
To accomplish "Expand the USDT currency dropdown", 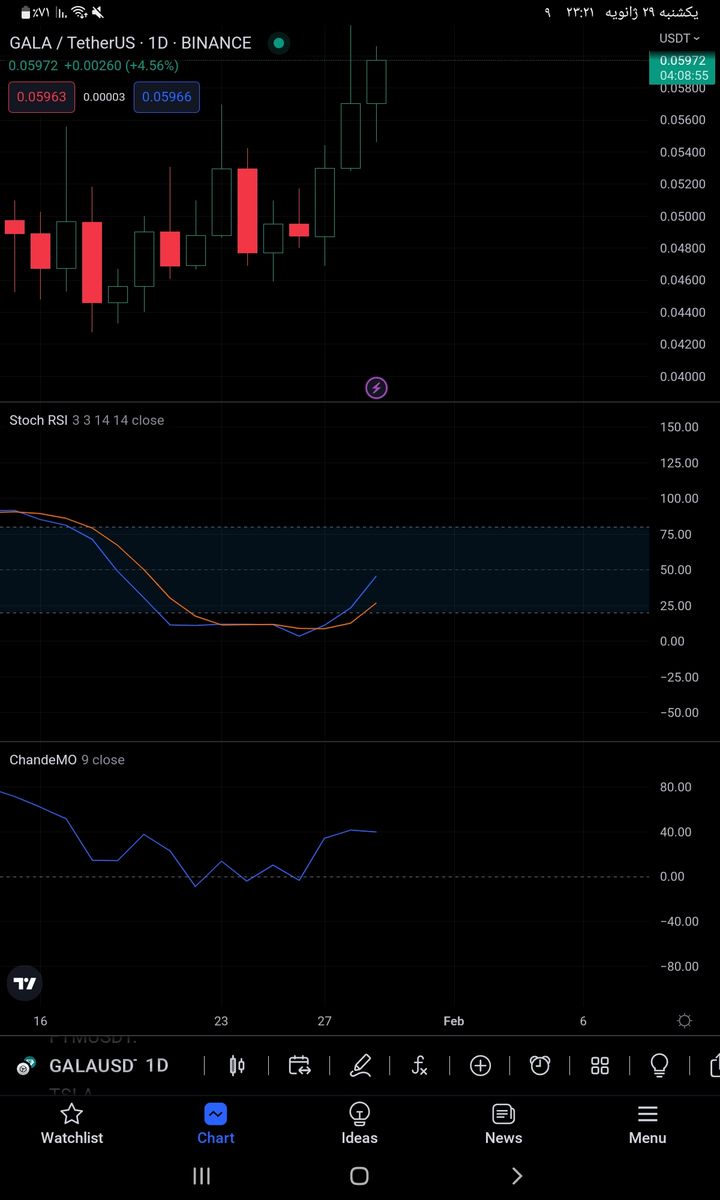I will coord(679,38).
